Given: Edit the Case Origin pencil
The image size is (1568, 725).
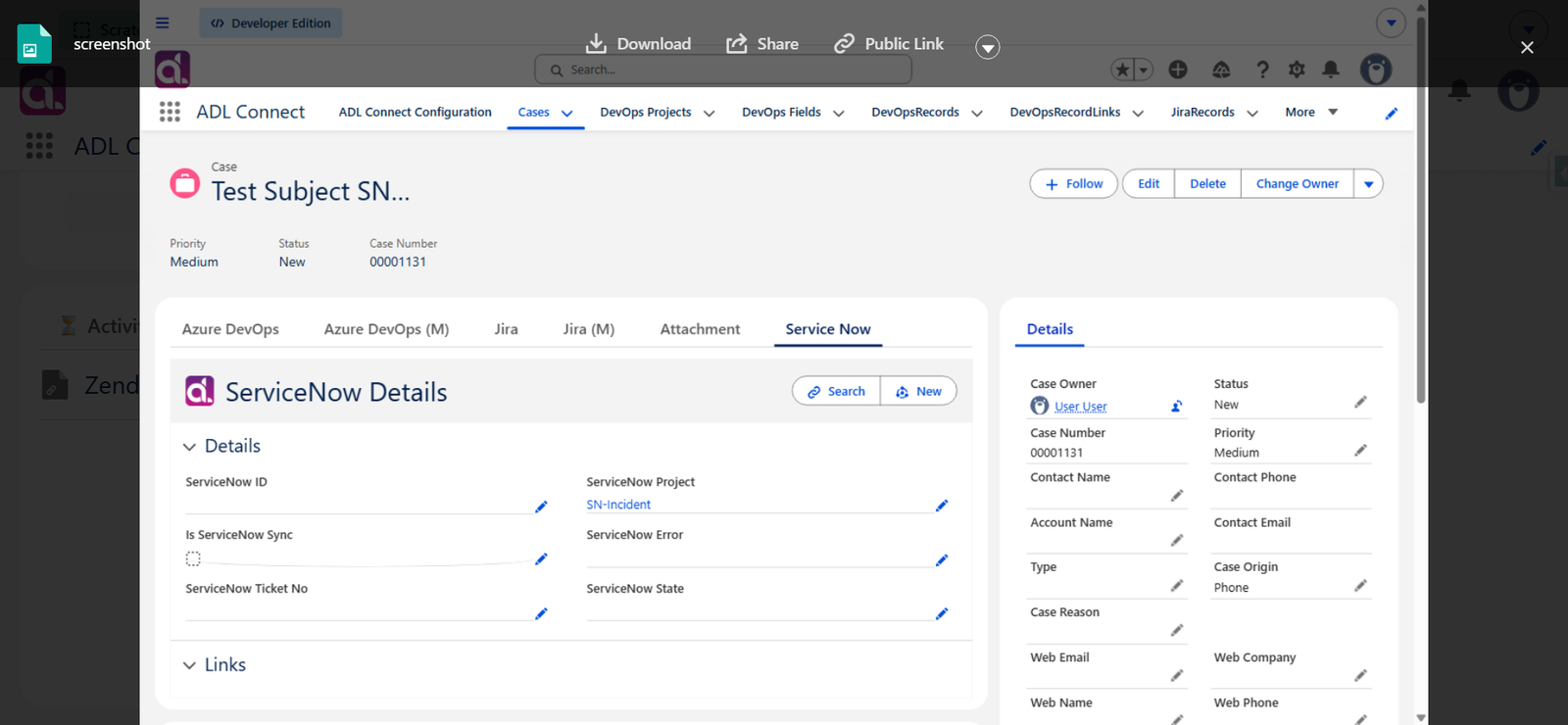Looking at the screenshot, I should (x=1360, y=586).
